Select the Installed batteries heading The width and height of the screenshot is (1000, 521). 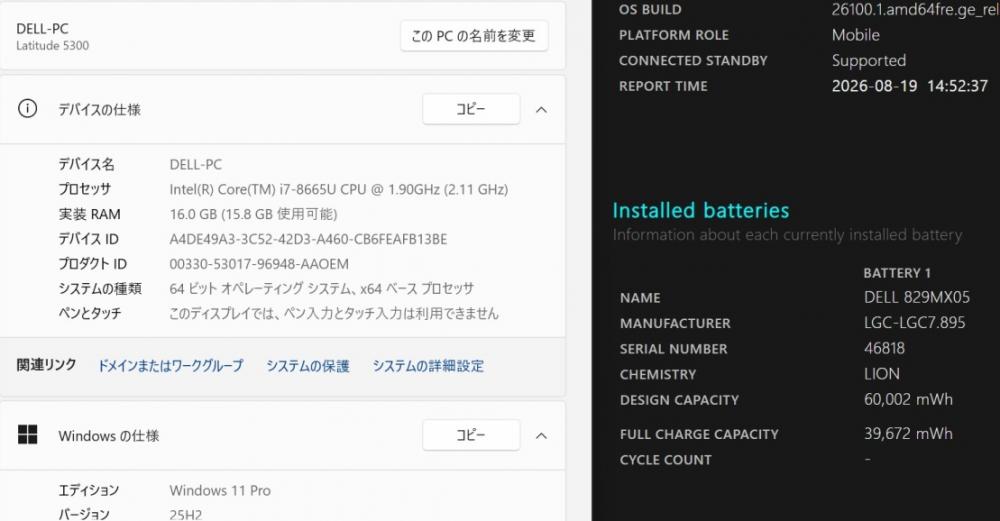700,210
